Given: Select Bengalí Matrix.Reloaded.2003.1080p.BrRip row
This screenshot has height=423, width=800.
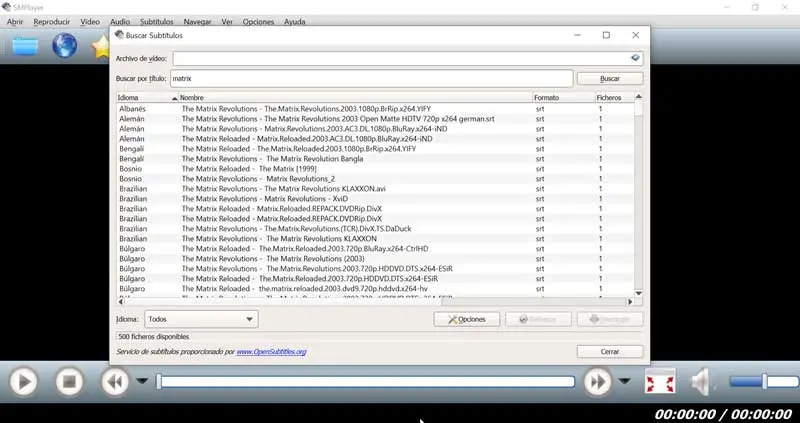Looking at the screenshot, I should (x=375, y=149).
